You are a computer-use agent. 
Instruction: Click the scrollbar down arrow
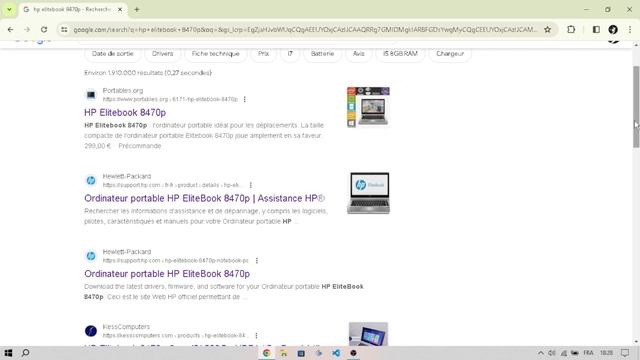coord(636,342)
